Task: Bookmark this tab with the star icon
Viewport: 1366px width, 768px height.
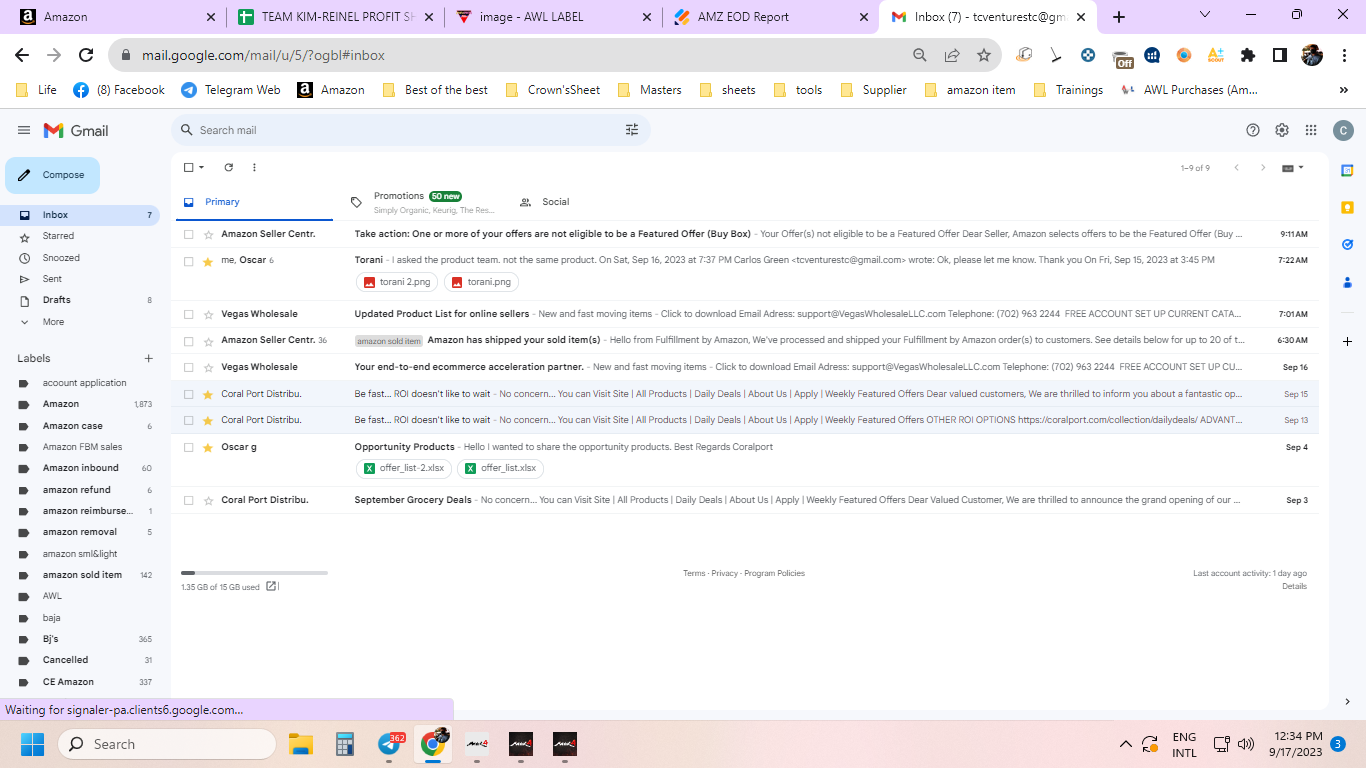Action: point(984,55)
